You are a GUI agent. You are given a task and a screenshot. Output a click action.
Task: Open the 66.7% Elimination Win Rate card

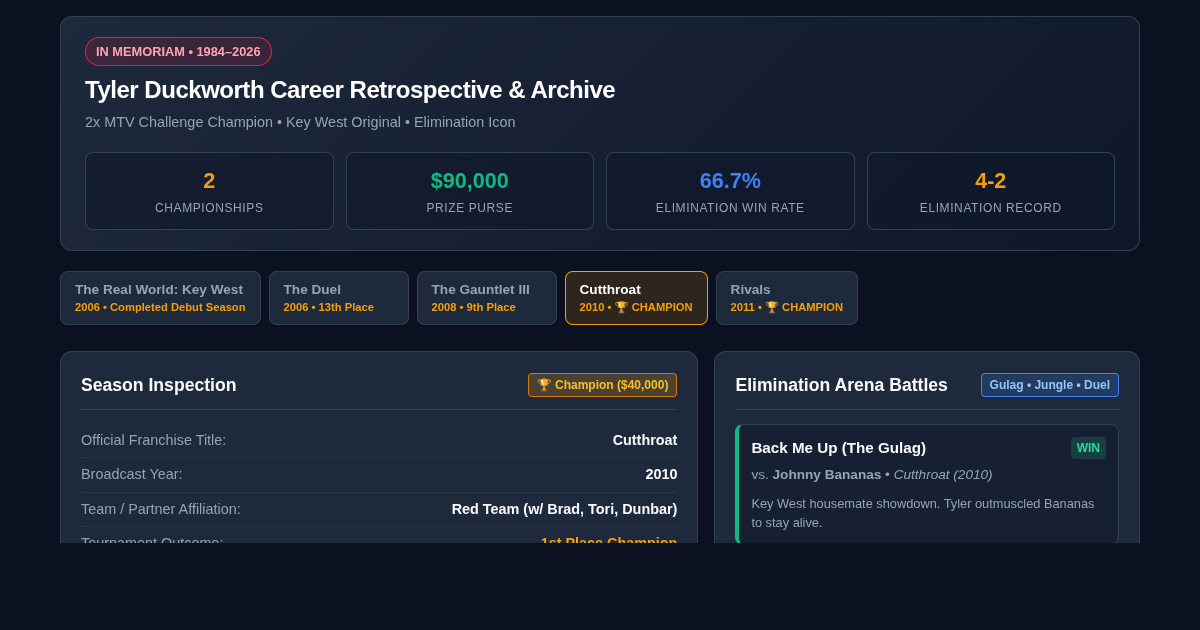(730, 191)
